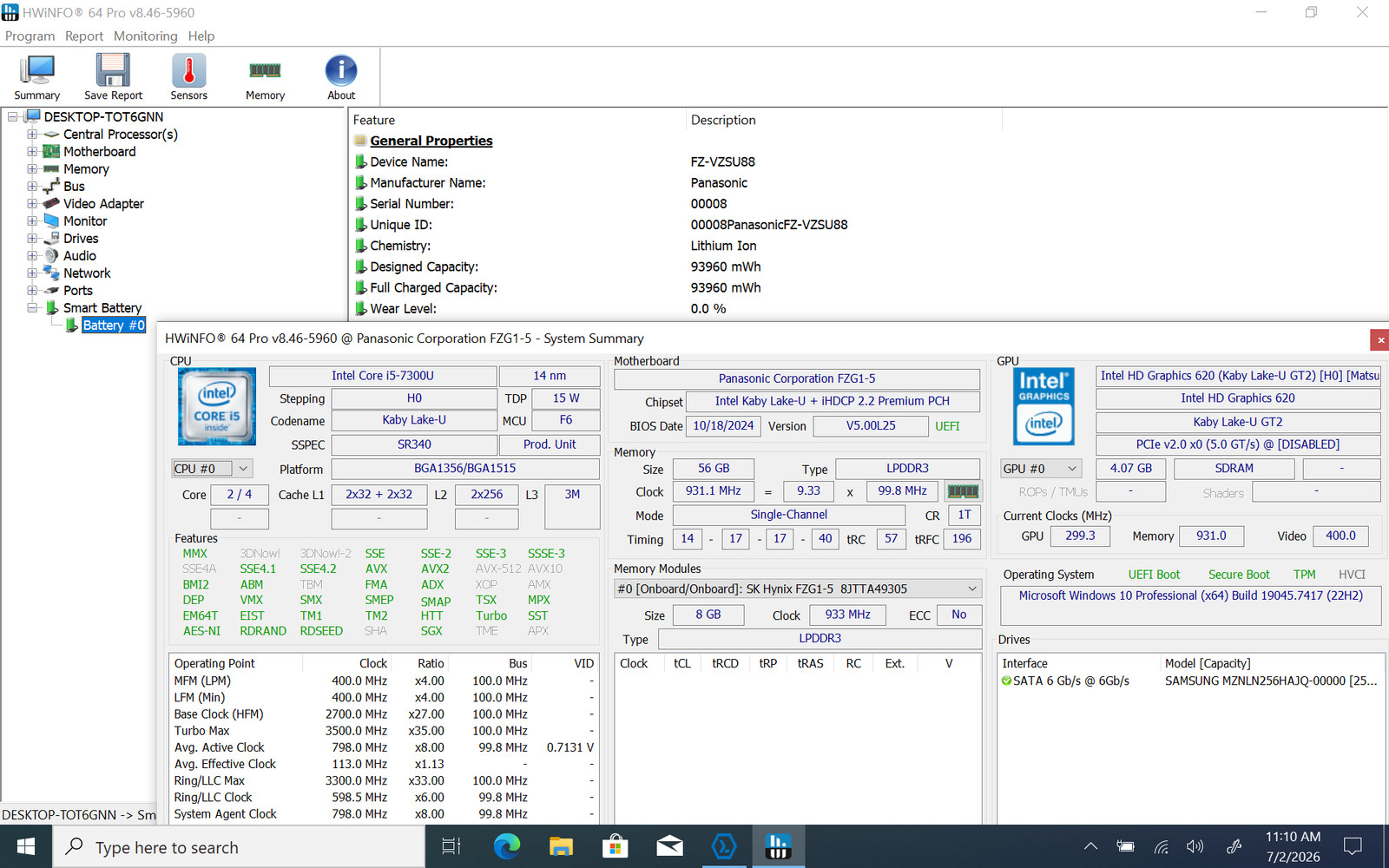Expand the Drives tree node
Image resolution: width=1389 pixels, height=868 pixels.
32,239
